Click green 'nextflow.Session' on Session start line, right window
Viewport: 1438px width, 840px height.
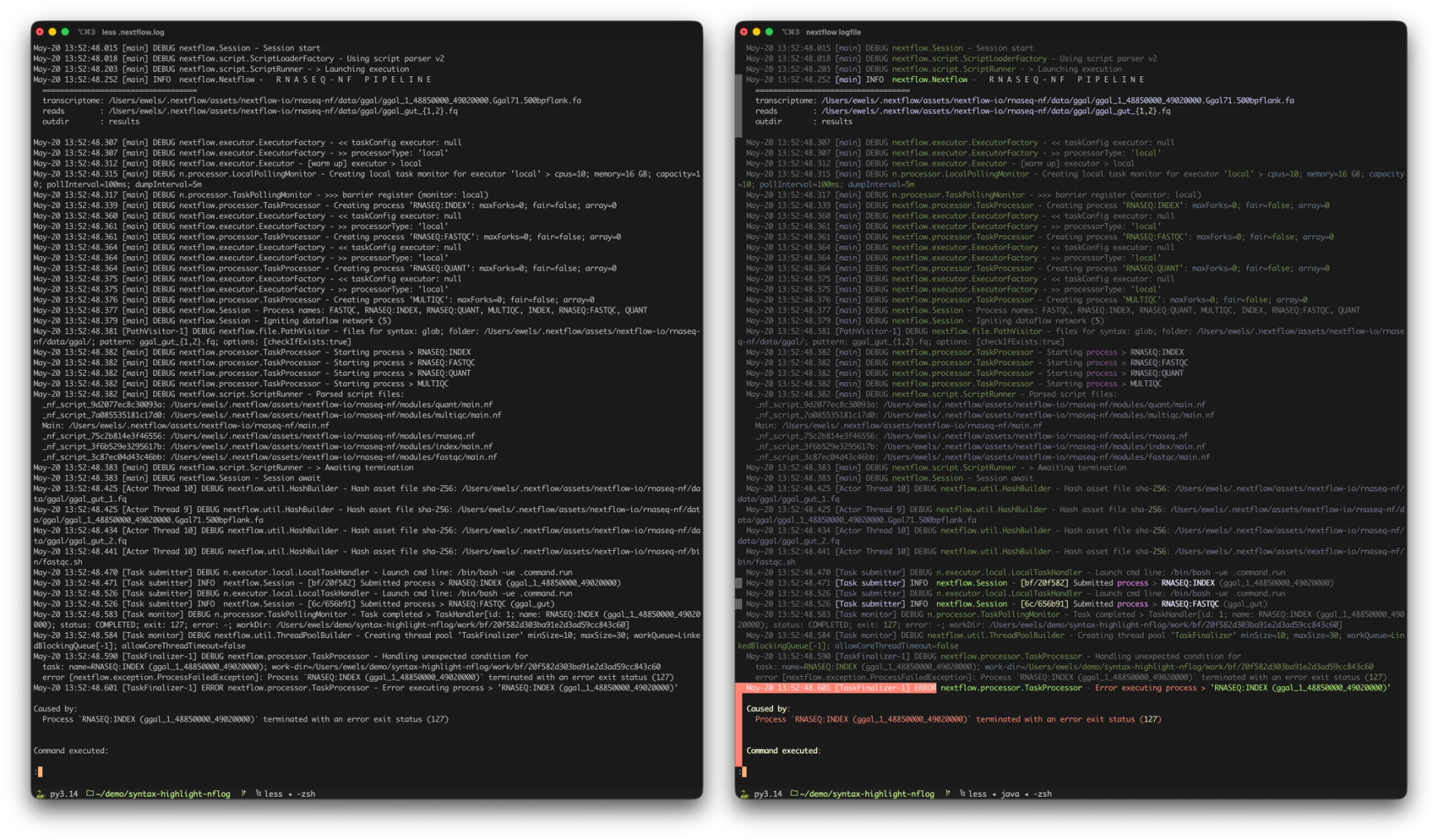(x=927, y=48)
